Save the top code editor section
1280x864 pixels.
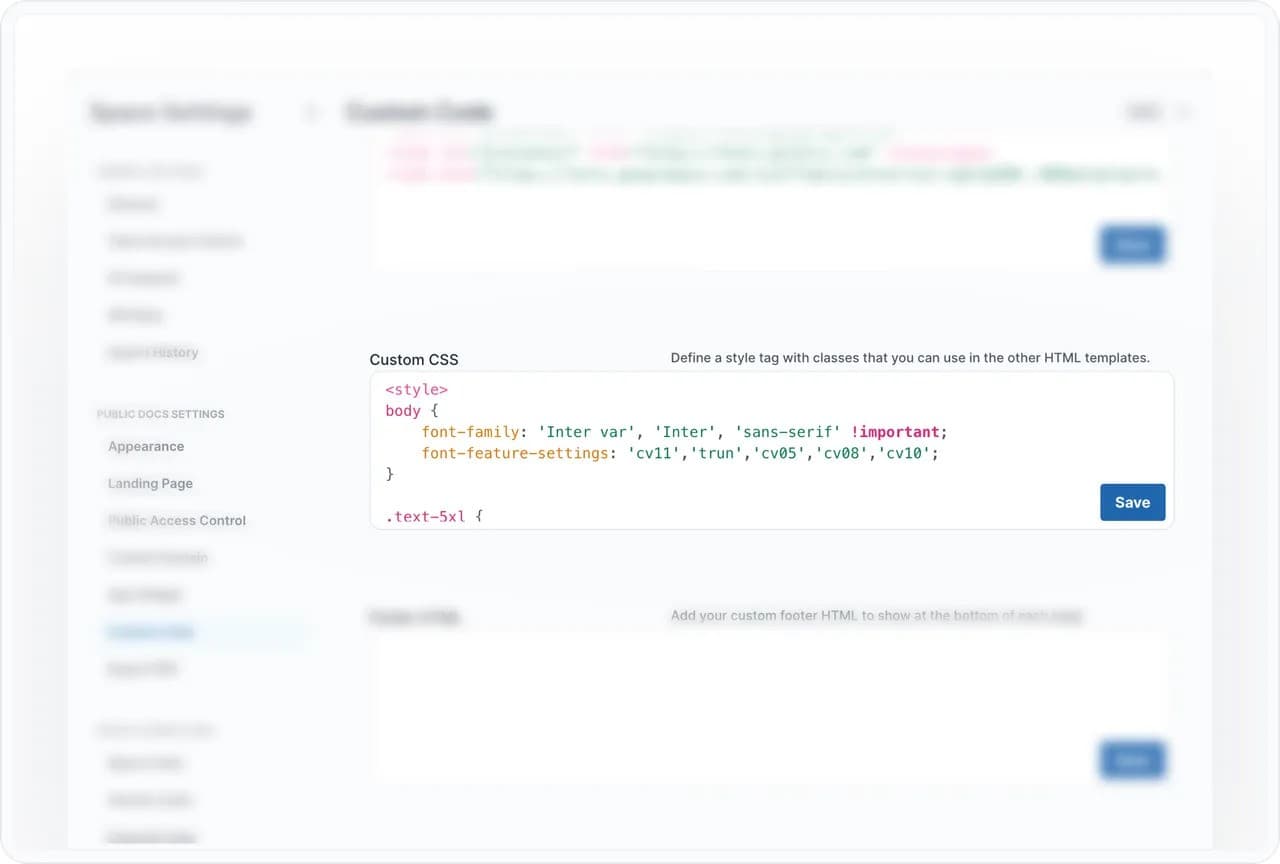[1132, 244]
